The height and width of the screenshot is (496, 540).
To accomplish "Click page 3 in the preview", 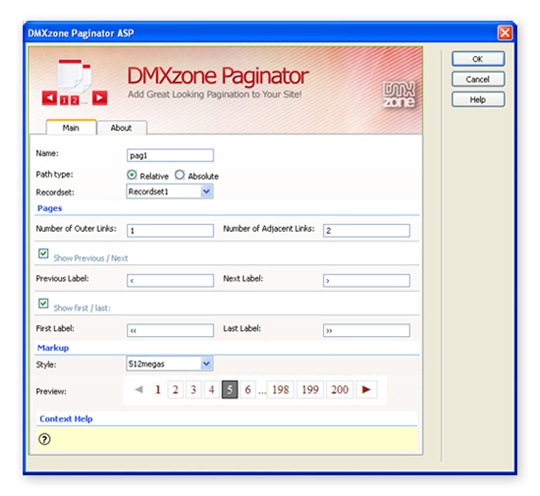I will (194, 390).
